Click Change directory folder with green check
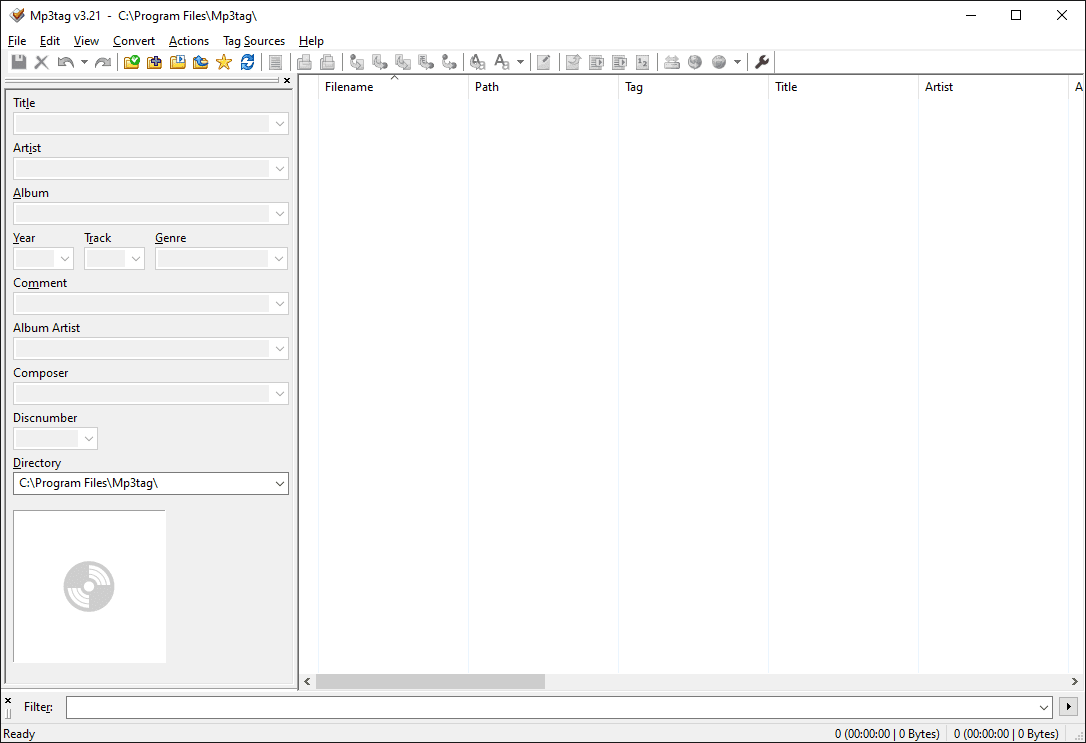 coord(132,62)
